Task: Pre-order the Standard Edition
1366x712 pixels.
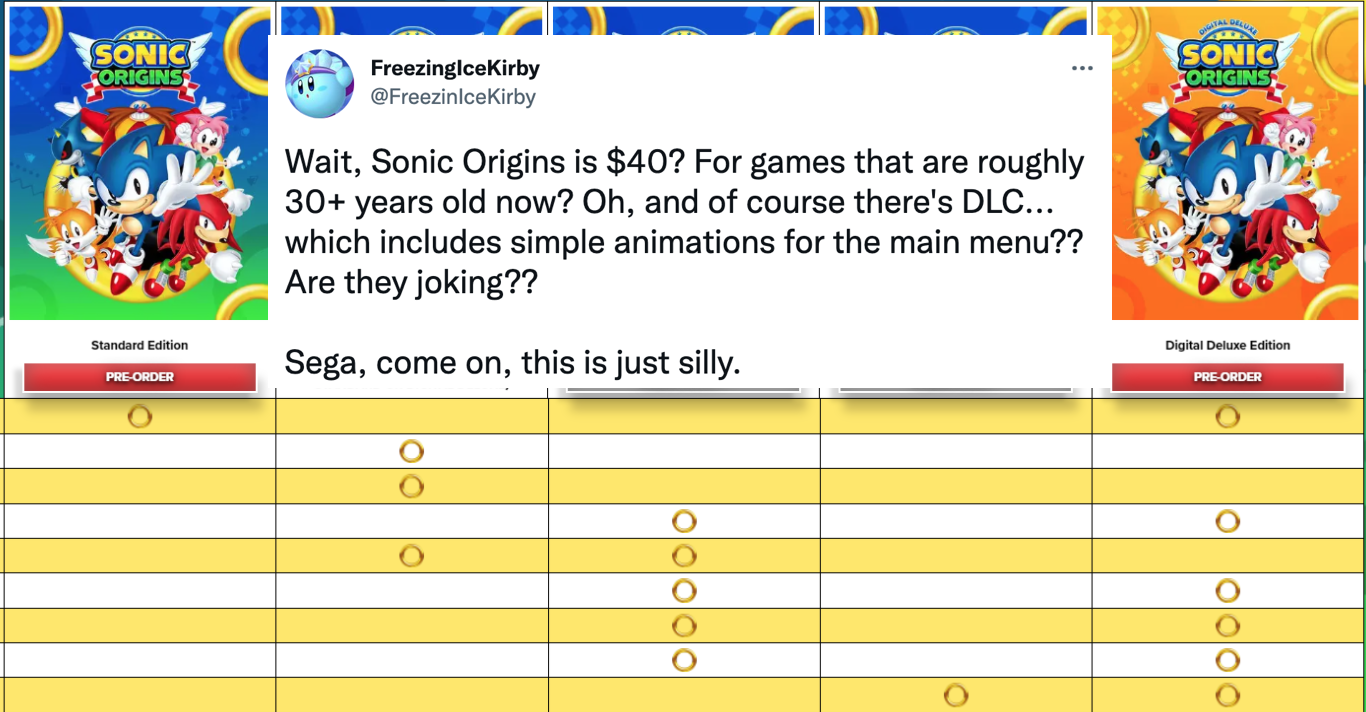Action: (138, 377)
